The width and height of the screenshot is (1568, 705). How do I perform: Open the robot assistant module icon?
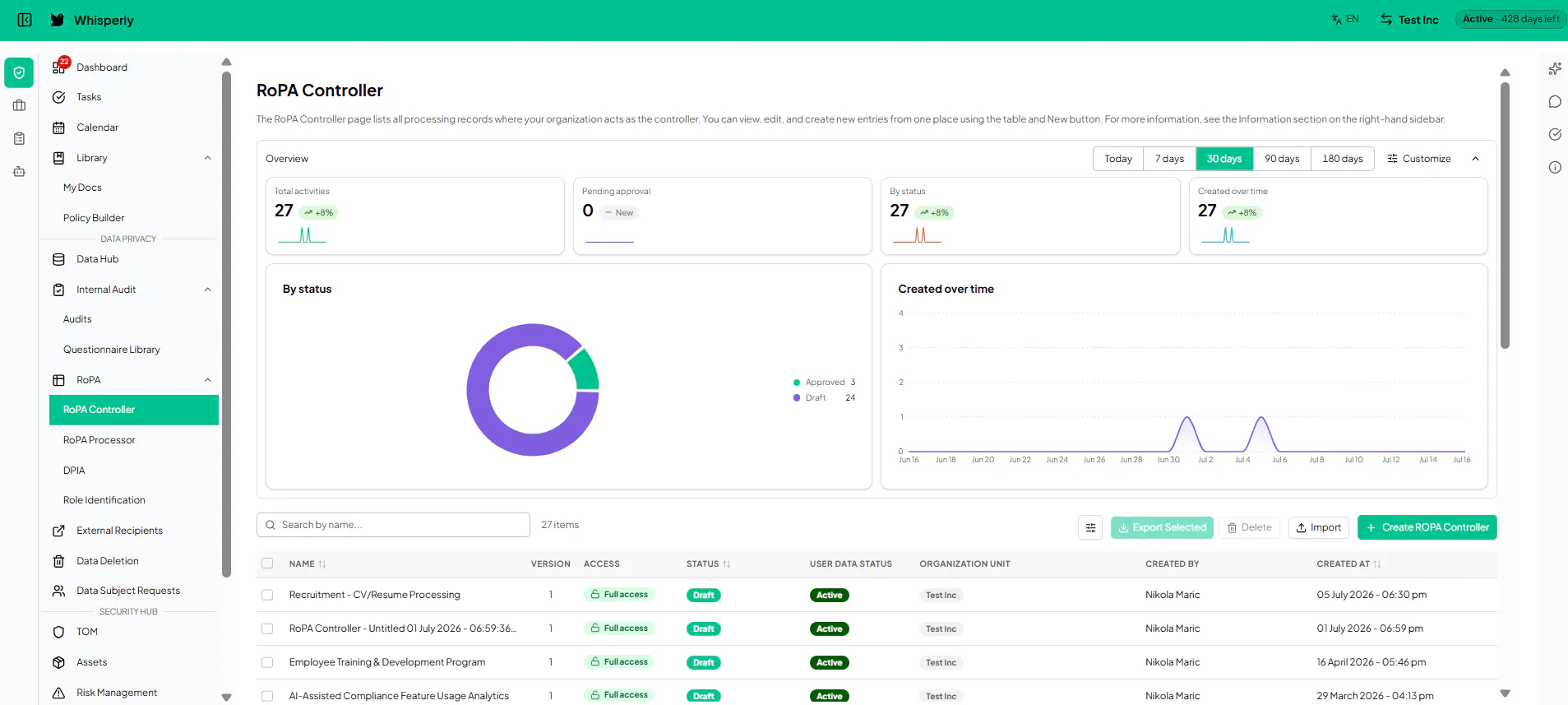pyautogui.click(x=19, y=171)
